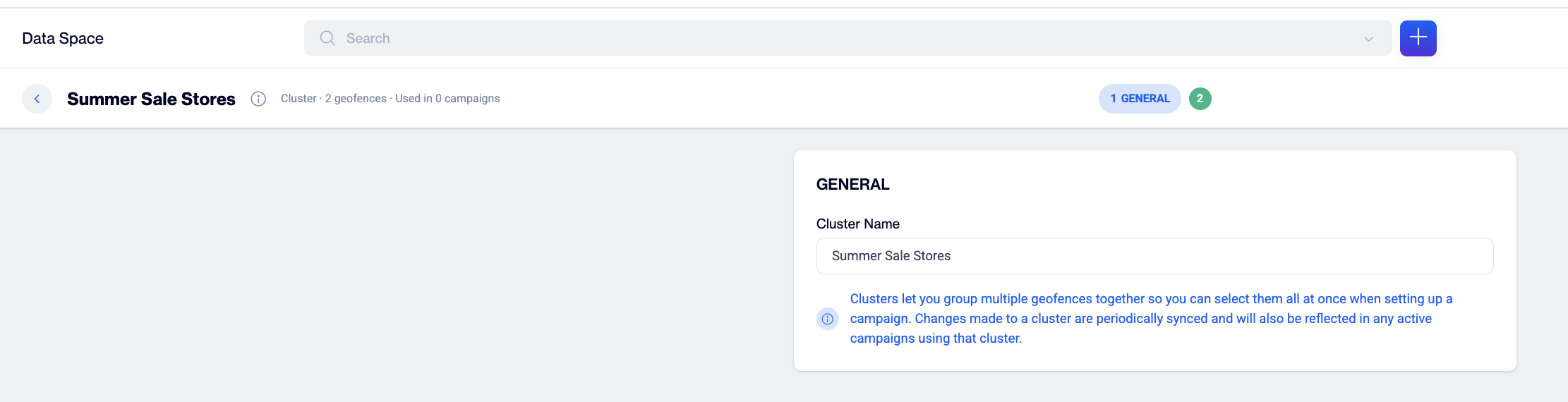This screenshot has height=402, width=1568.
Task: Click the info icon beside the clusters description
Action: pos(828,319)
